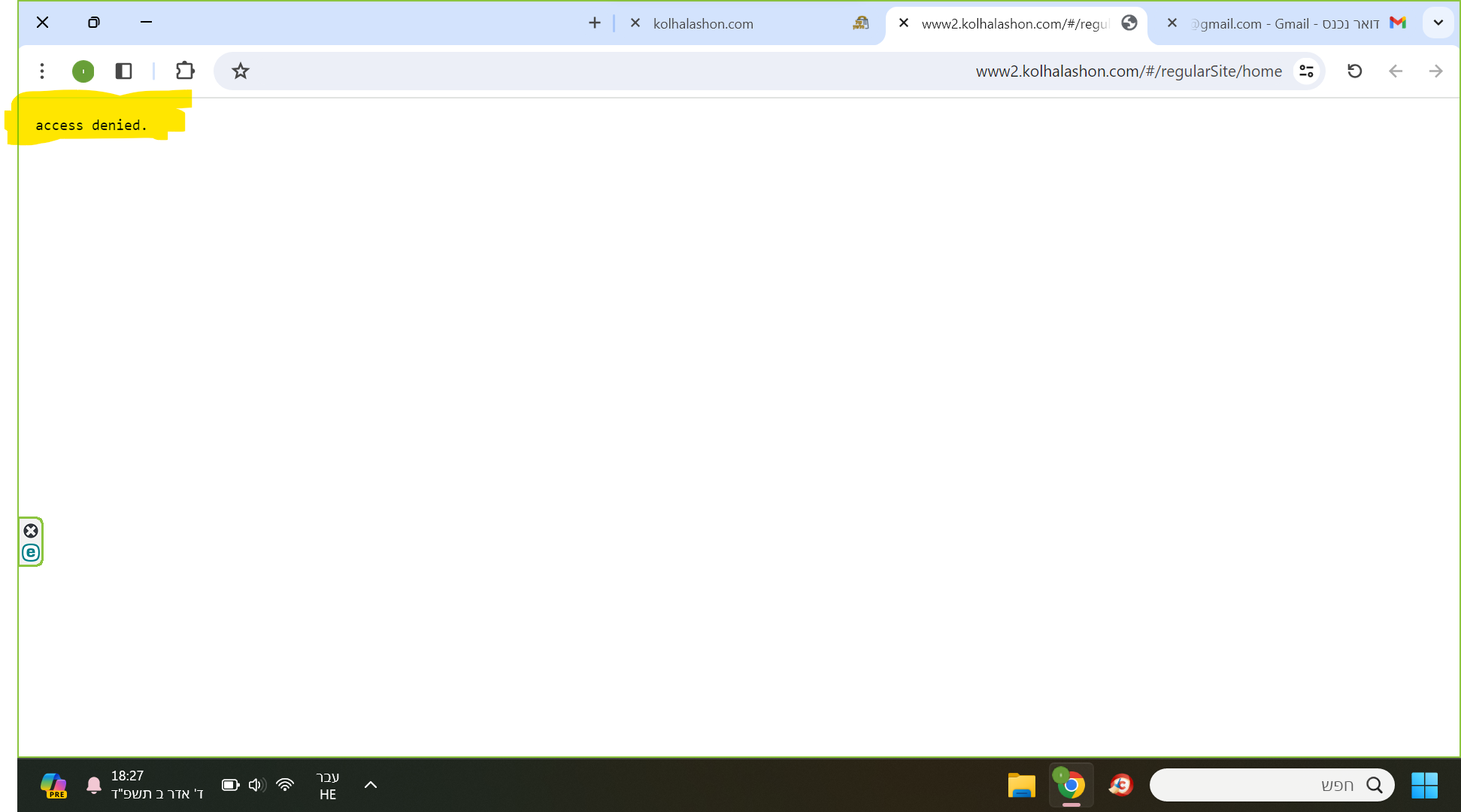Open the Chrome extensions puzzle icon
The height and width of the screenshot is (812, 1461).
click(185, 71)
